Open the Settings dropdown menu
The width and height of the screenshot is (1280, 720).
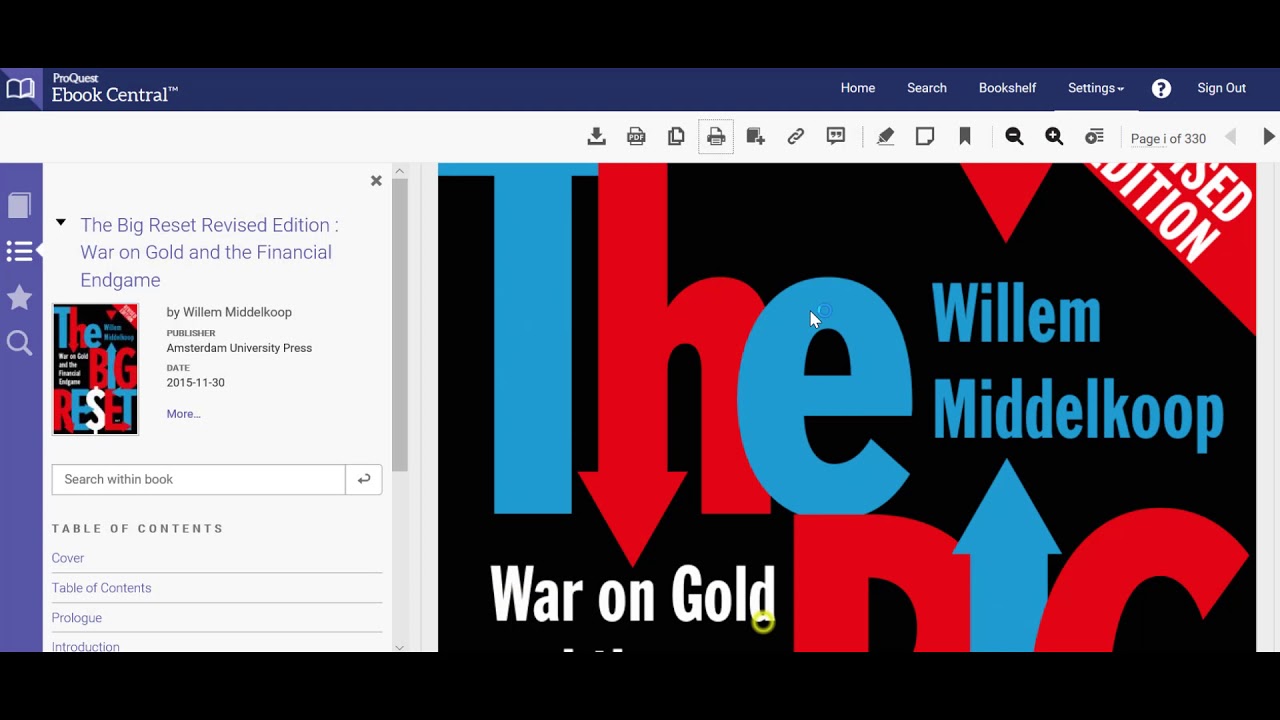pyautogui.click(x=1096, y=88)
